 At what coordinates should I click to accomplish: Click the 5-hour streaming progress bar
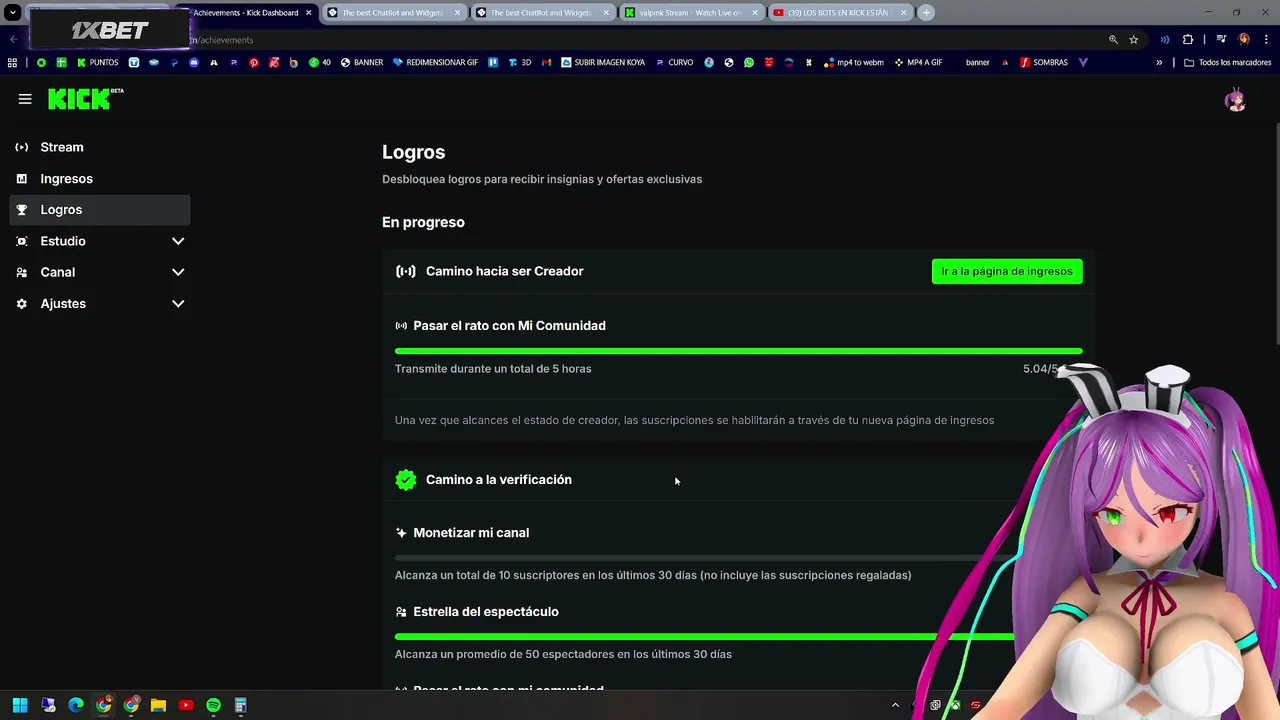(x=738, y=351)
